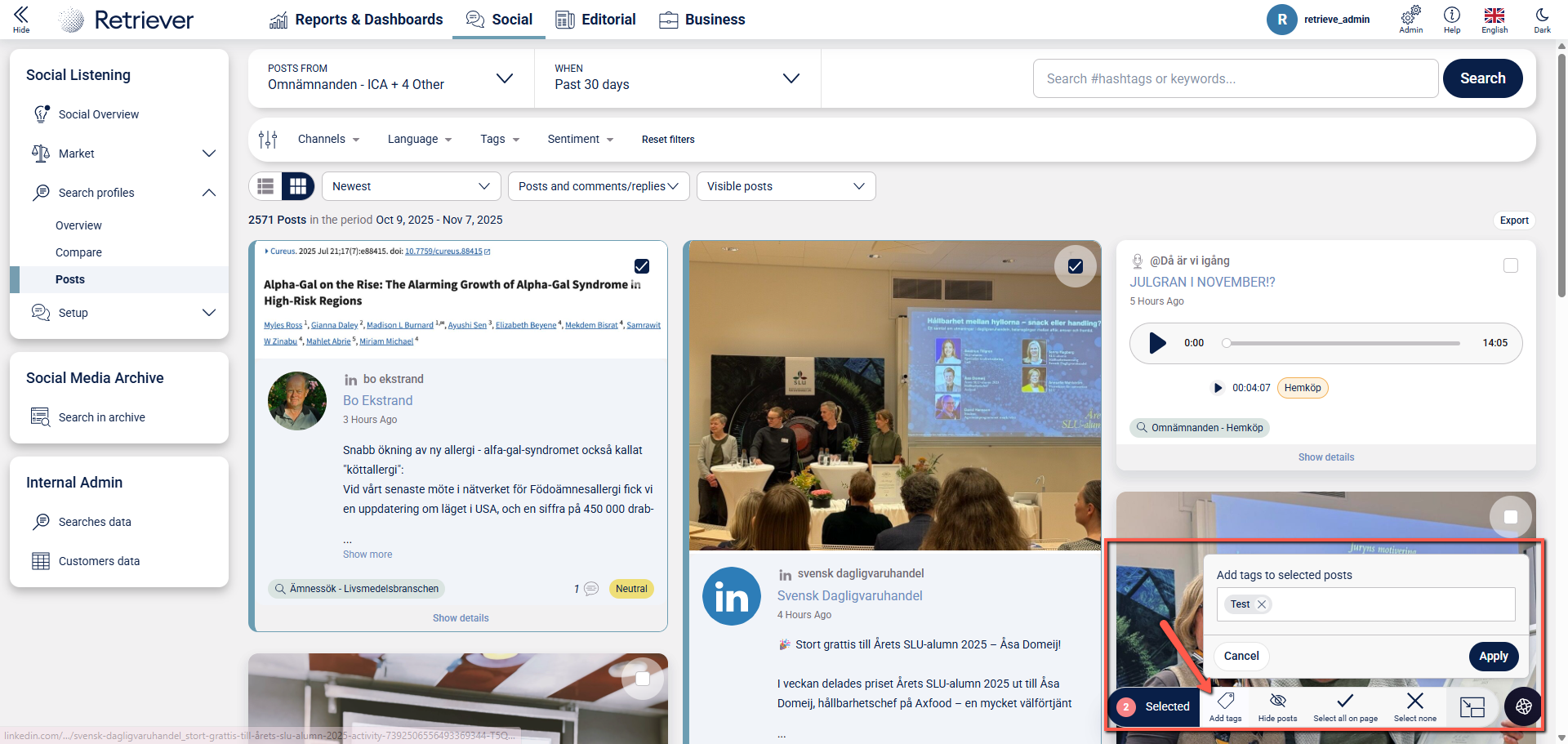Switch to grid view layout
Image resolution: width=1568 pixels, height=744 pixels.
click(x=298, y=186)
